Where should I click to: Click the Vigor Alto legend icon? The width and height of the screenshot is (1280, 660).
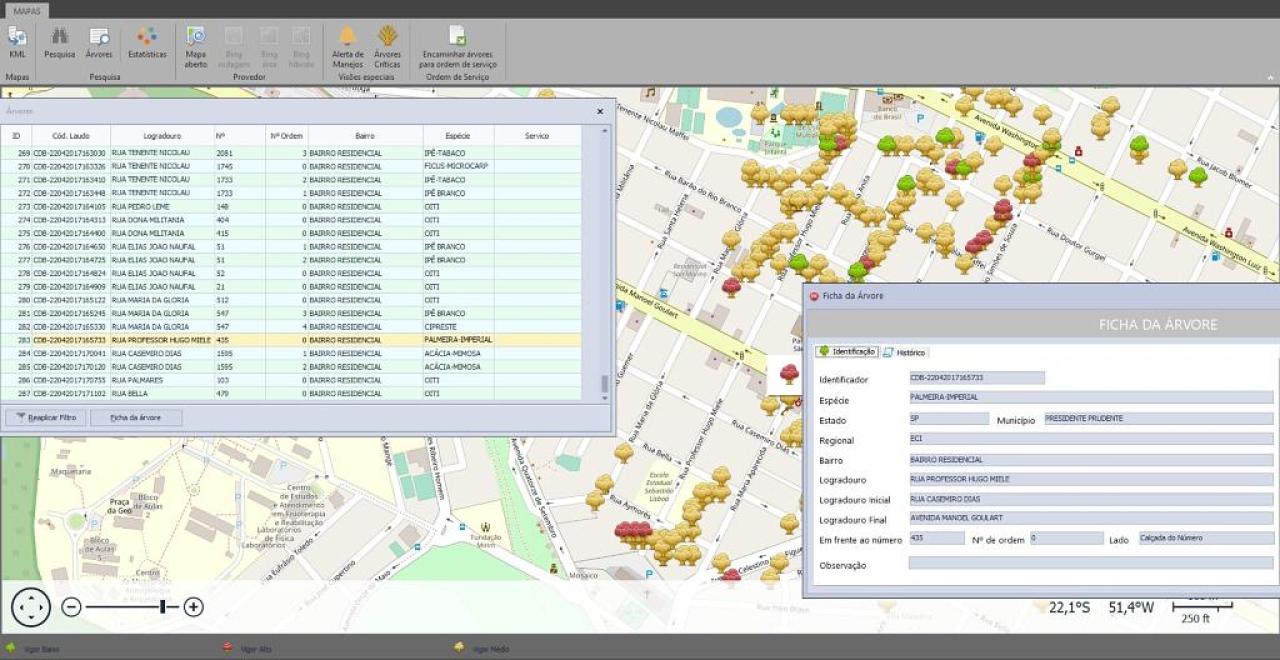click(227, 648)
